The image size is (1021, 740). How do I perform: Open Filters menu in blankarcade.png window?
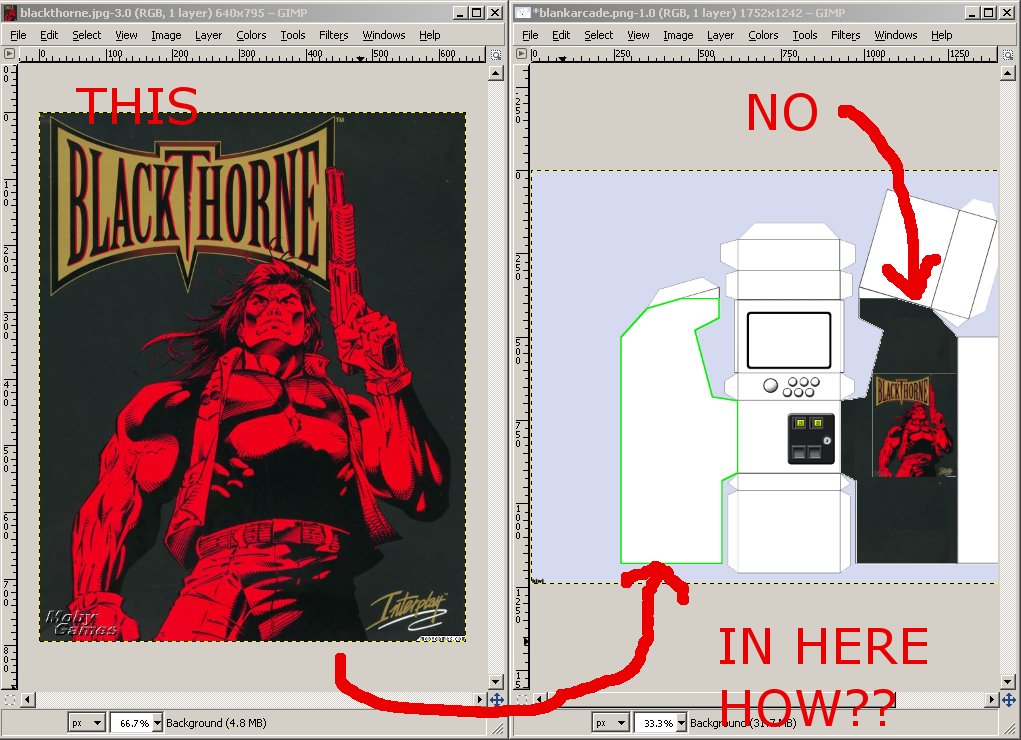point(845,35)
